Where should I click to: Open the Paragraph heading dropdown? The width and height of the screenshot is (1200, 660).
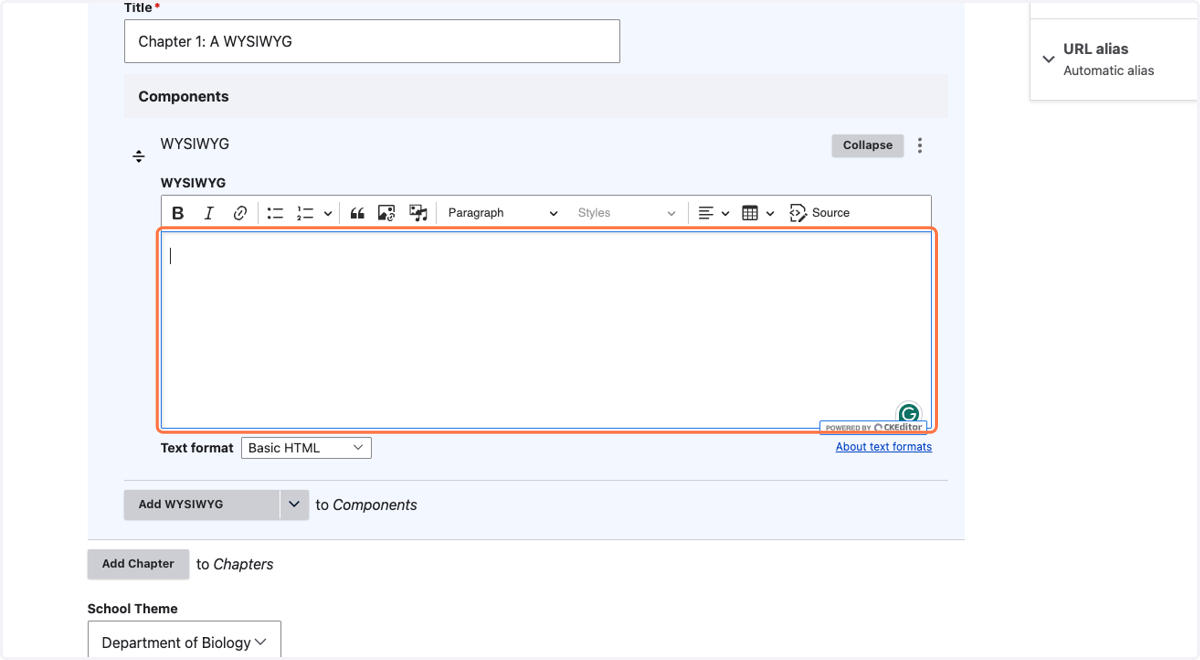(x=502, y=213)
